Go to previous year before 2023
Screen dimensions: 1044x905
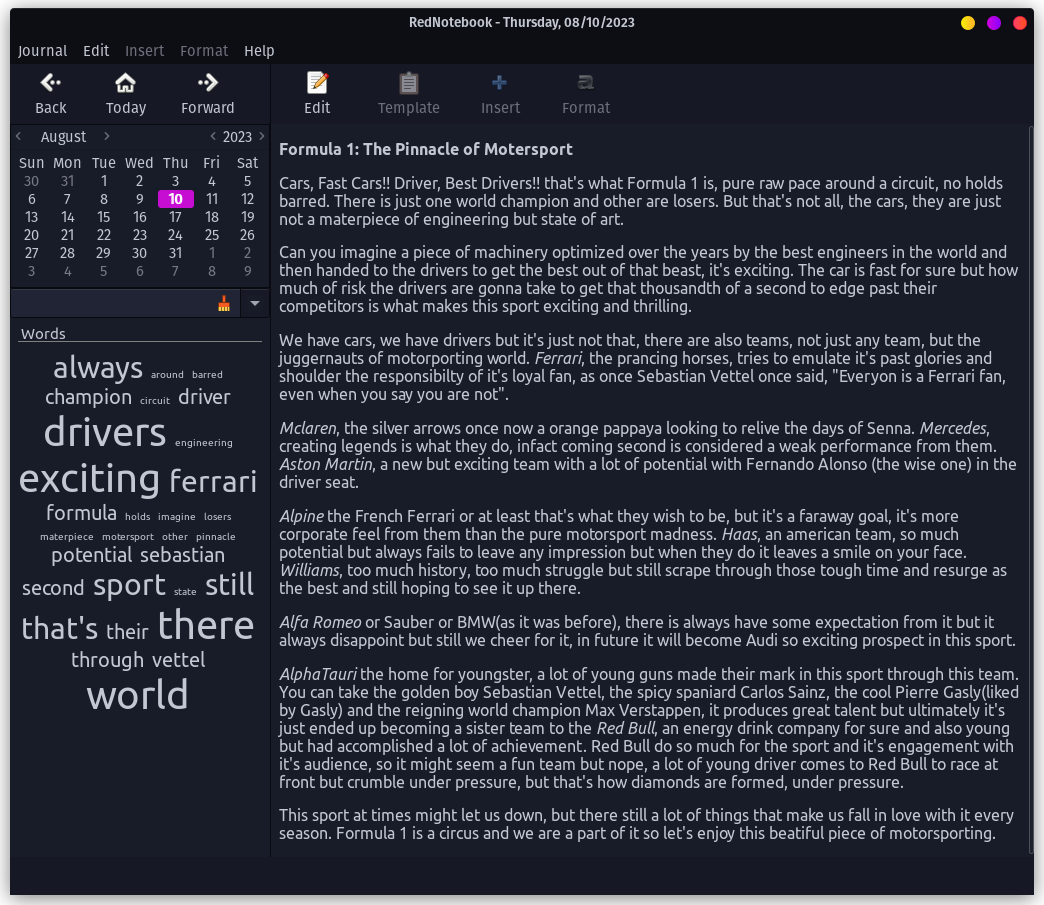[x=213, y=136]
